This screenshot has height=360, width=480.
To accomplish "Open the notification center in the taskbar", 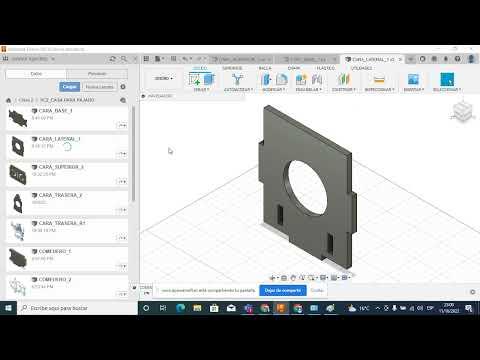I will pos(468,308).
